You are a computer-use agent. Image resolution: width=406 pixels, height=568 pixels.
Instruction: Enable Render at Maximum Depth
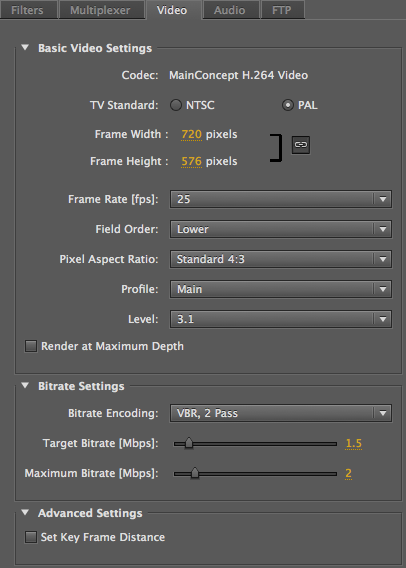[x=31, y=346]
